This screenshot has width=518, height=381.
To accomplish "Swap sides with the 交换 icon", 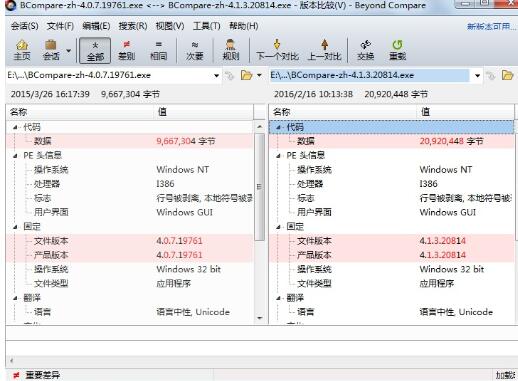I will click(x=366, y=50).
